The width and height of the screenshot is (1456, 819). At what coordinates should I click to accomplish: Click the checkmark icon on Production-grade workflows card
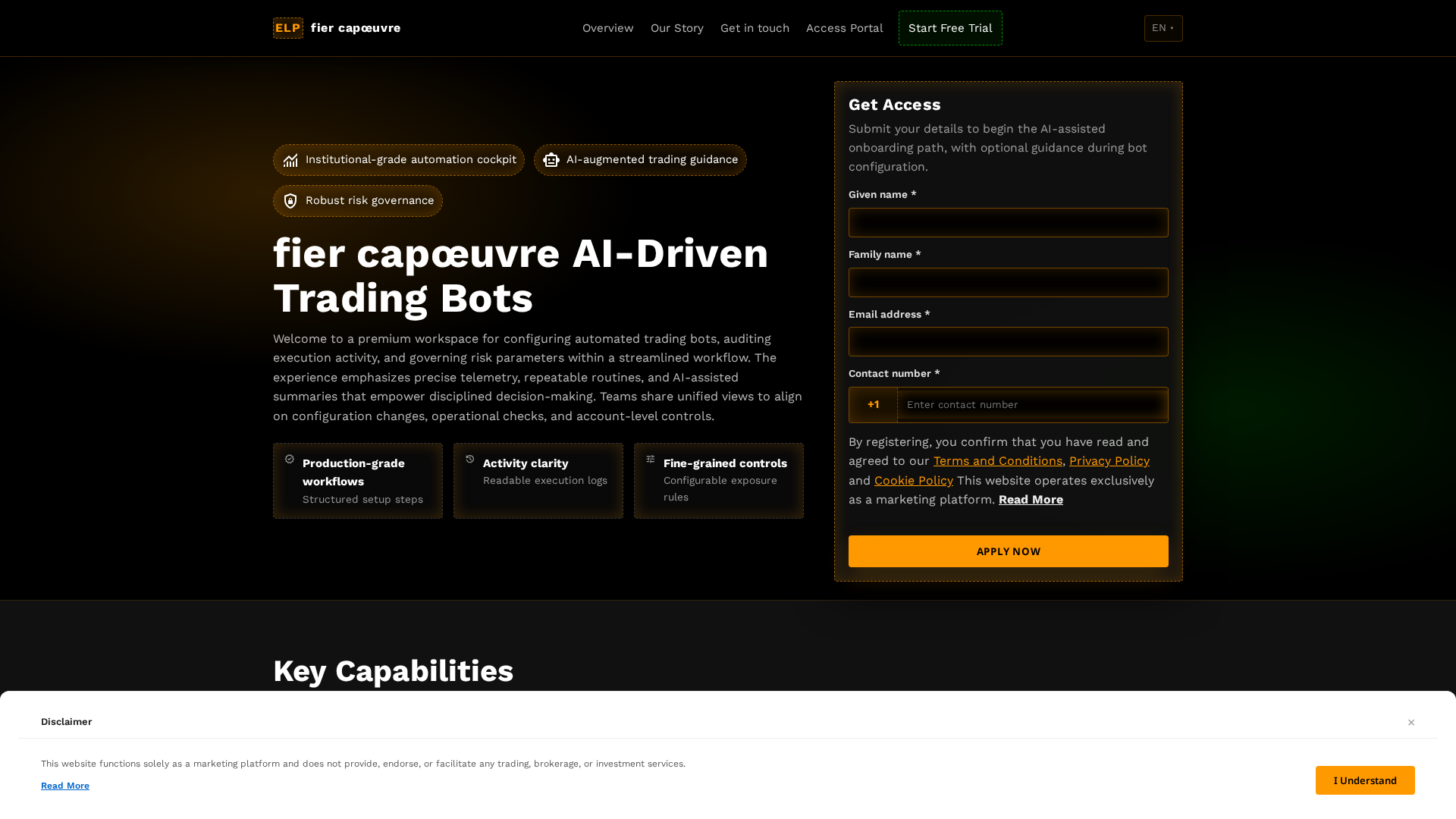[x=290, y=460]
